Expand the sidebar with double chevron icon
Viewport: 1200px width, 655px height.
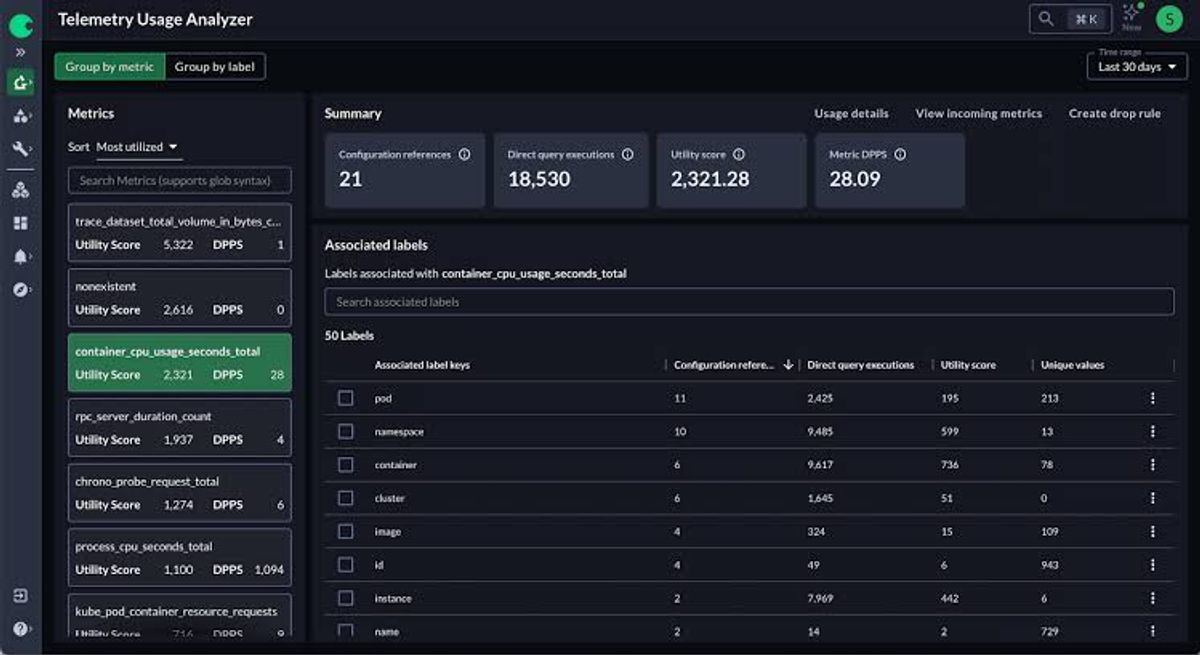pyautogui.click(x=20, y=51)
